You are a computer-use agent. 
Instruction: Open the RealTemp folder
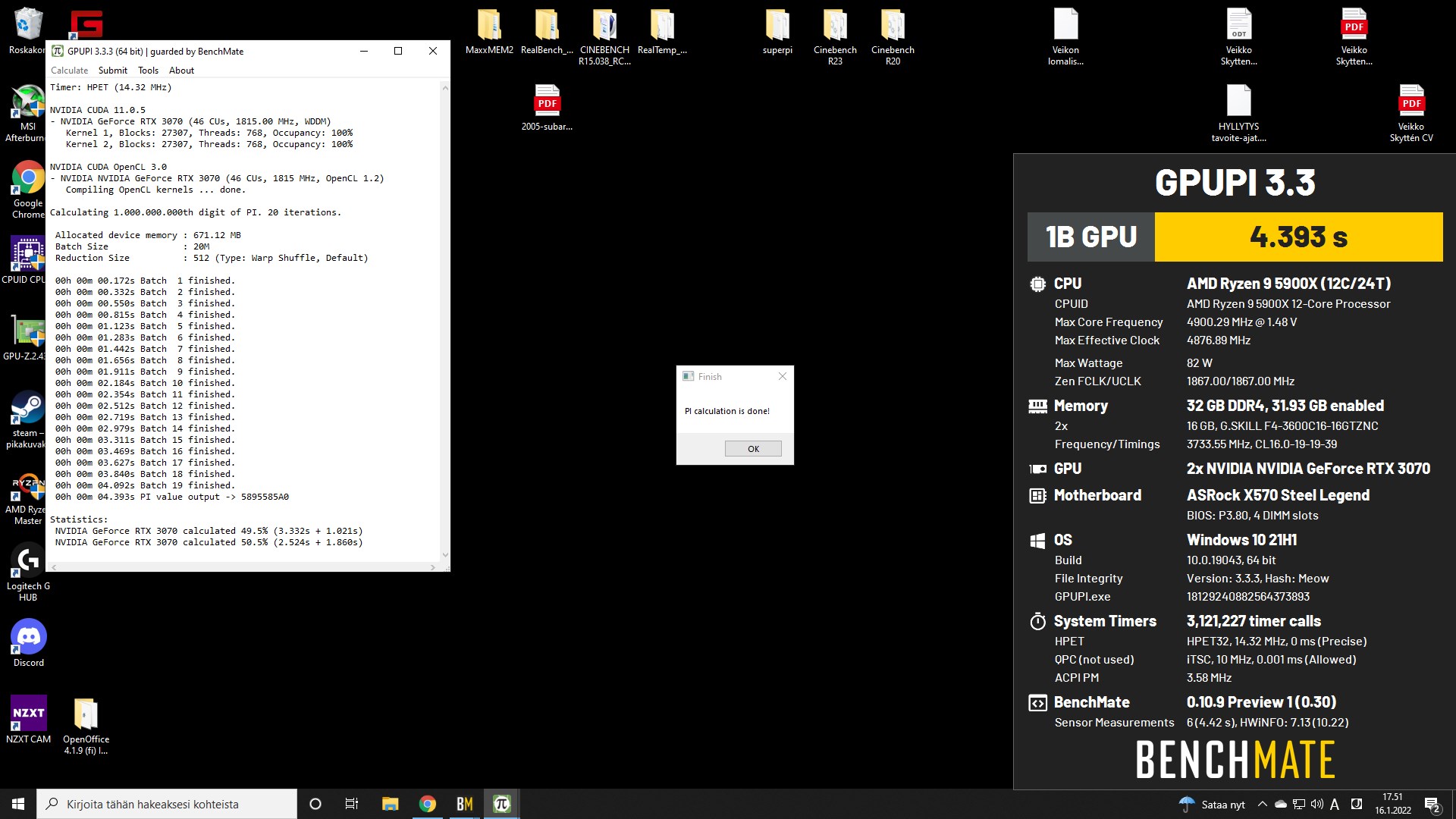(x=662, y=31)
